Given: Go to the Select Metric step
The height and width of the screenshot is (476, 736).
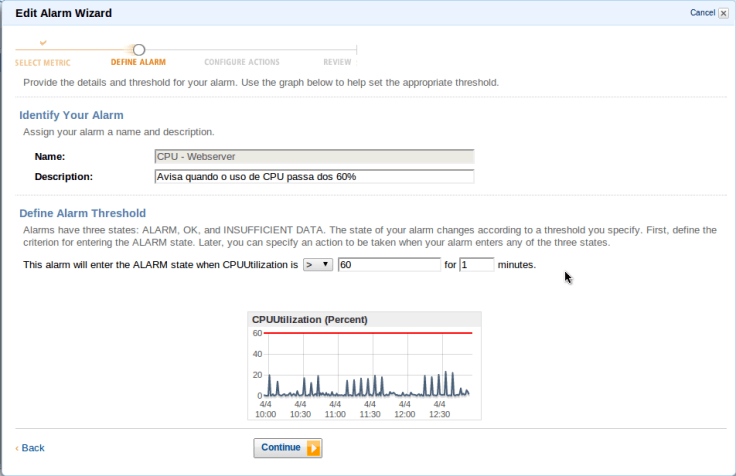Looking at the screenshot, I should [42, 62].
